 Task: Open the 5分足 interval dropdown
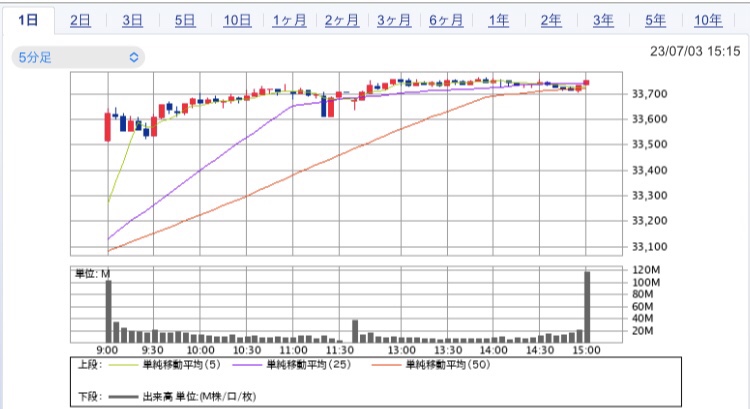[x=78, y=57]
